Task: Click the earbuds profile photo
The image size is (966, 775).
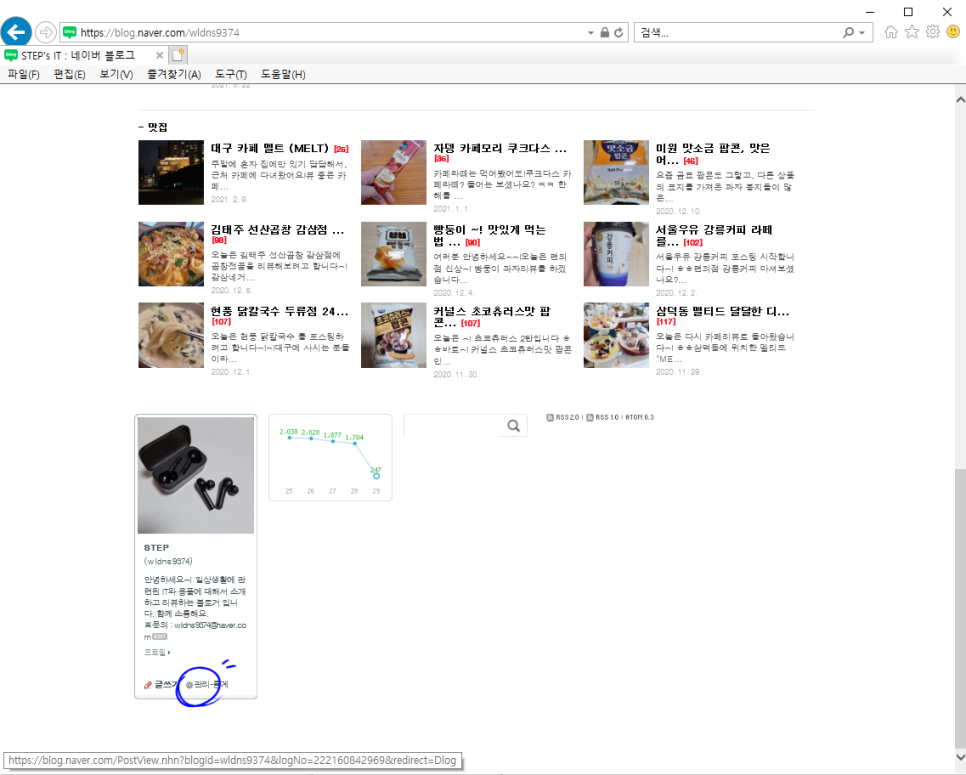Action: [x=196, y=476]
